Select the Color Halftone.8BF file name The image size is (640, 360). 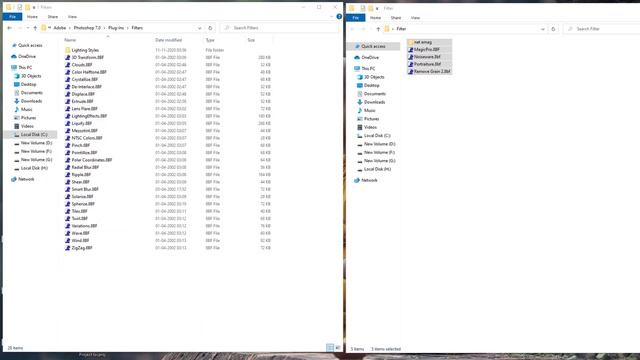coord(89,72)
